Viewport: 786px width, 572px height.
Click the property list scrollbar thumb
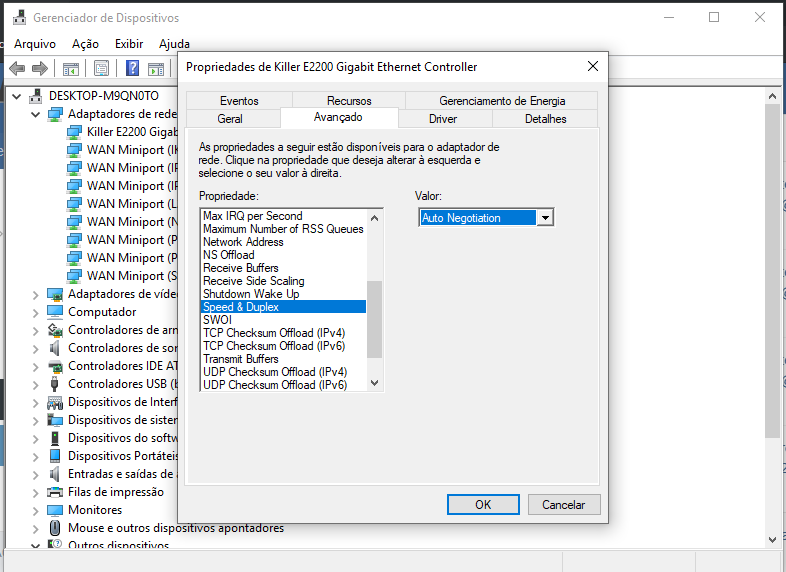coord(374,319)
